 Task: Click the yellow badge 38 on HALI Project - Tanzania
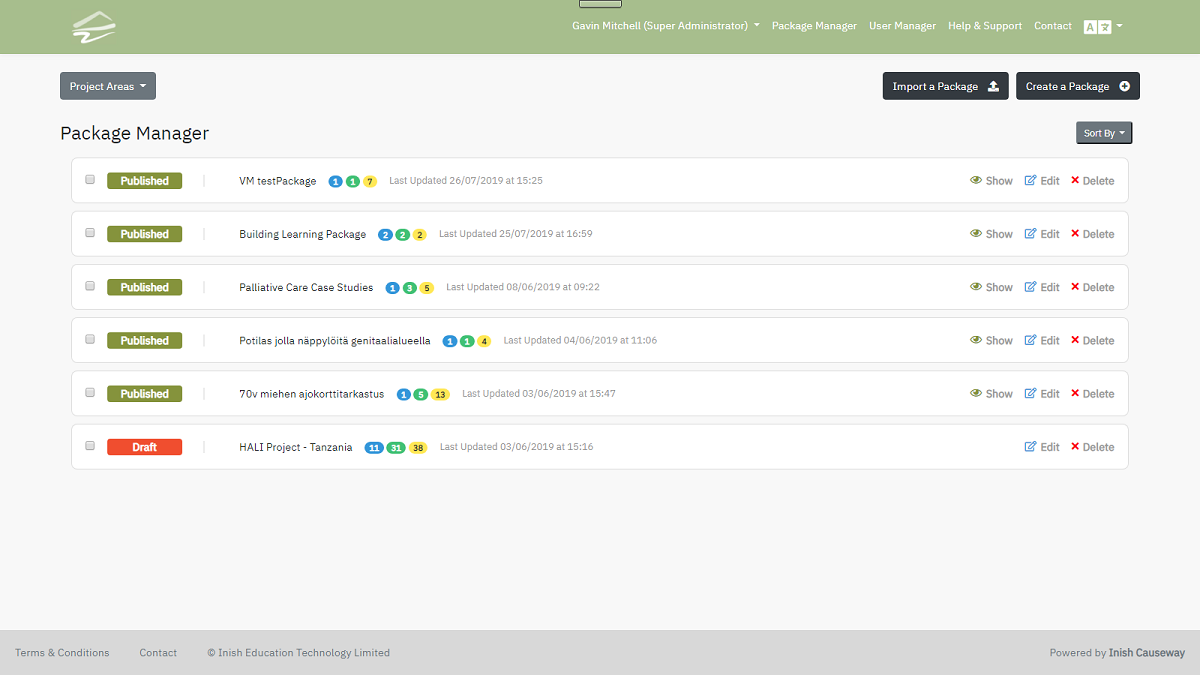[x=418, y=447]
